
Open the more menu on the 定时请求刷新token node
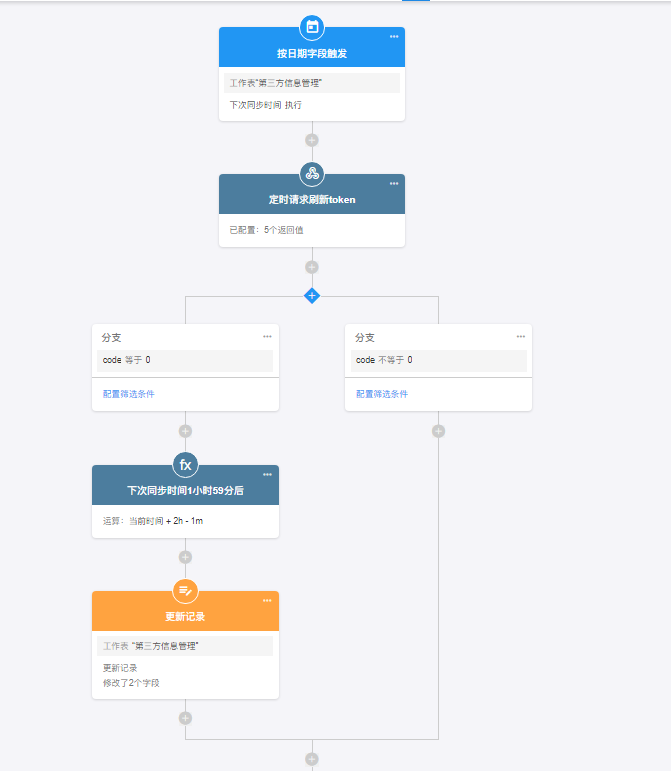(x=394, y=184)
